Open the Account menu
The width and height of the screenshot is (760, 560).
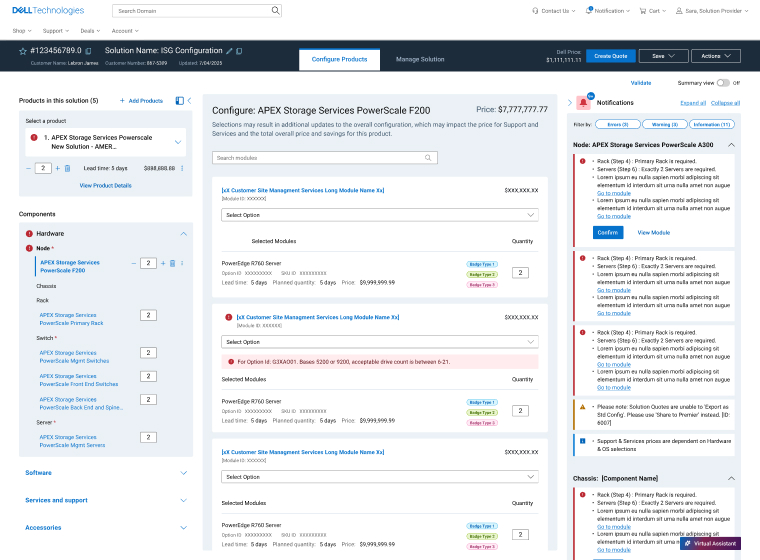(x=125, y=31)
